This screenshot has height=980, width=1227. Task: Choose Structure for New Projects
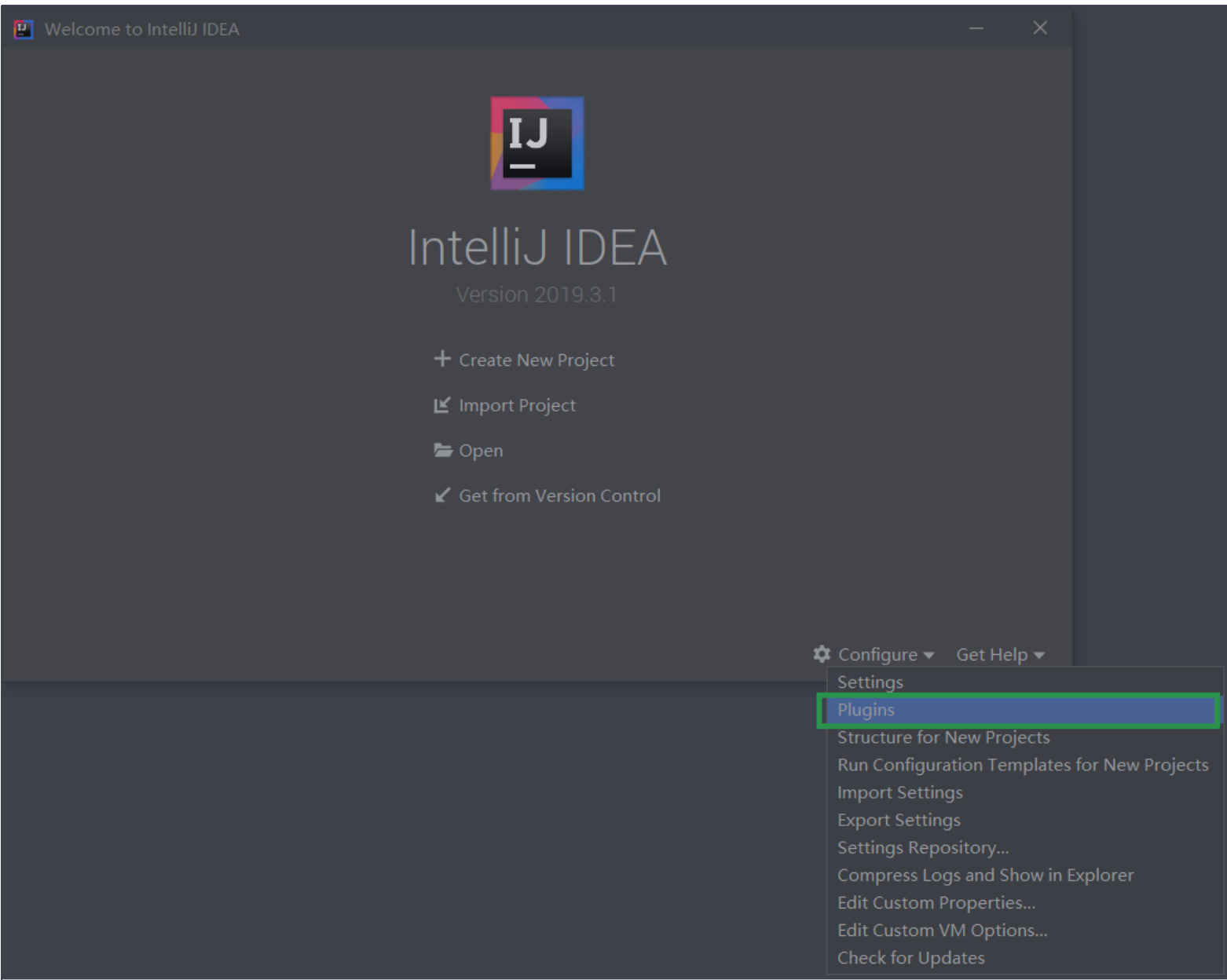pos(1024,737)
